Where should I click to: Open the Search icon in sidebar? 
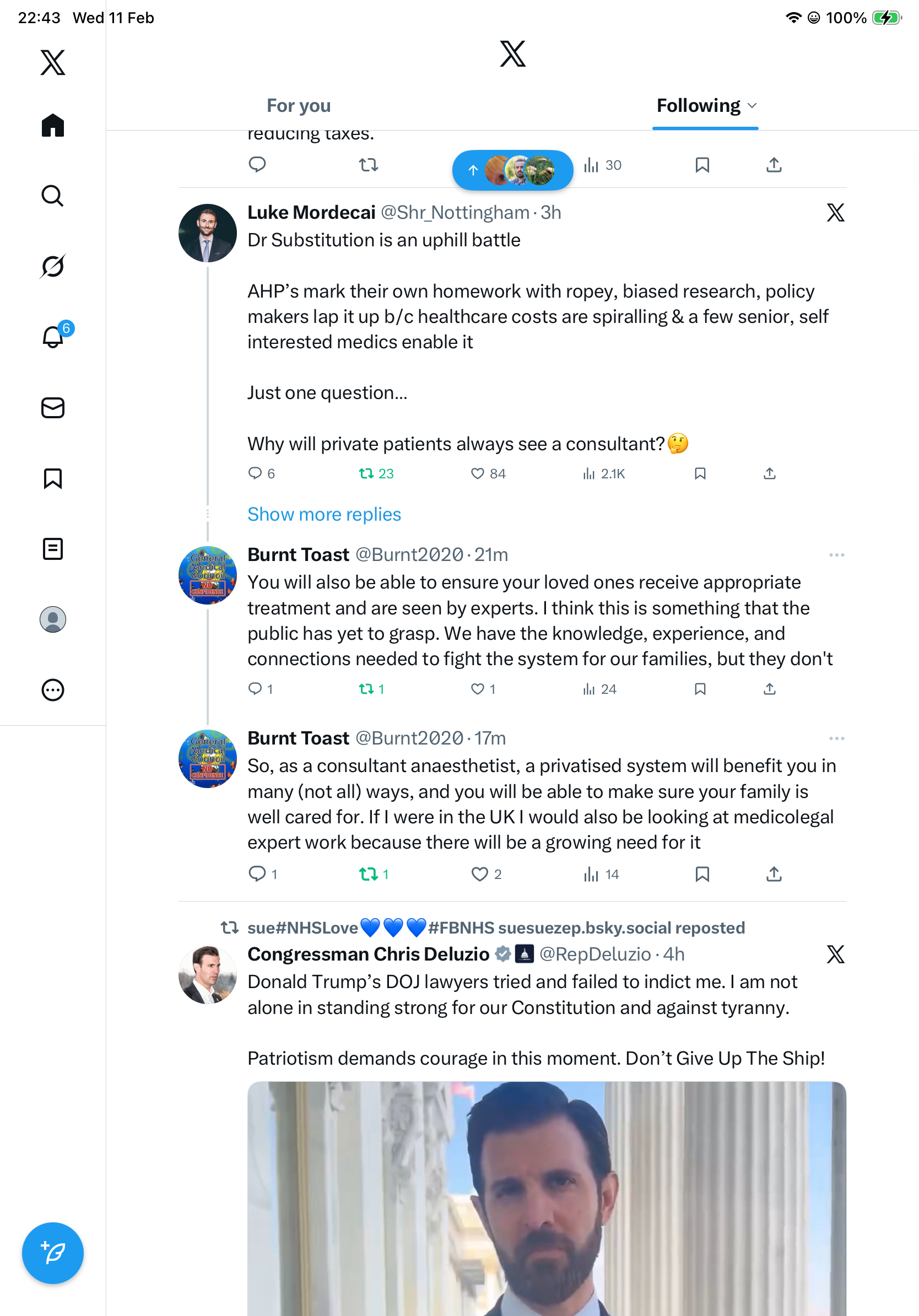coord(52,196)
